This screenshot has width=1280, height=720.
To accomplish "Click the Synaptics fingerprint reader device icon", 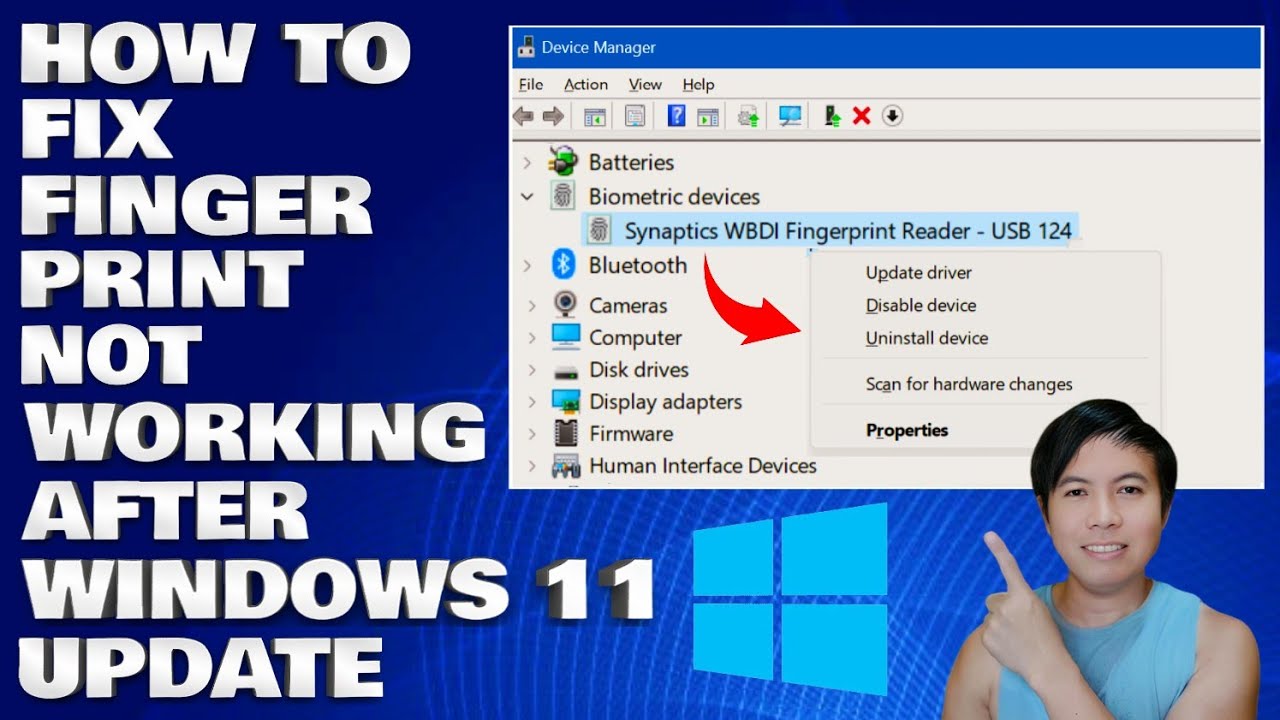I will (x=600, y=231).
